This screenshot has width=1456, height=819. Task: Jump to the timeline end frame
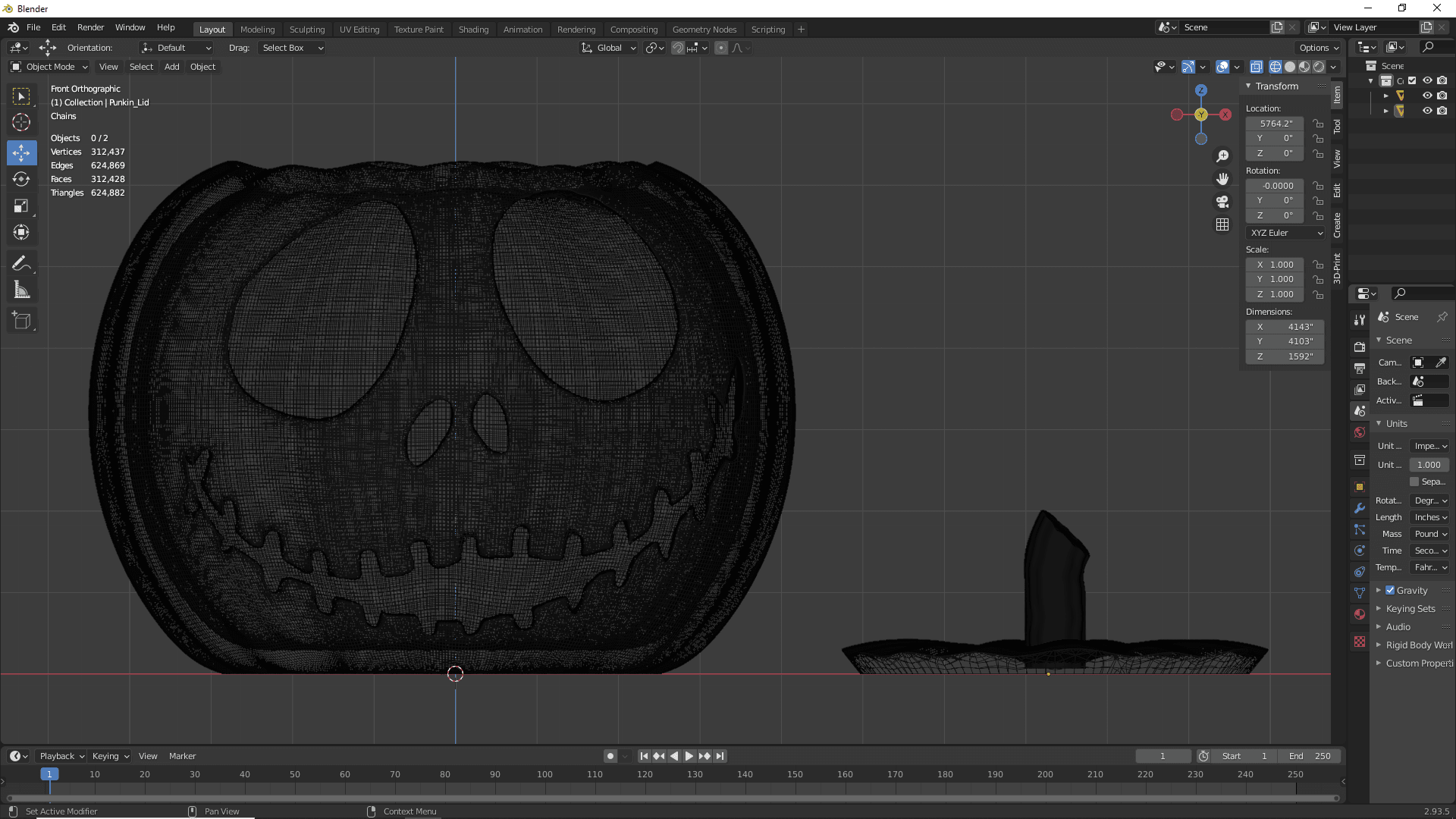(x=720, y=756)
